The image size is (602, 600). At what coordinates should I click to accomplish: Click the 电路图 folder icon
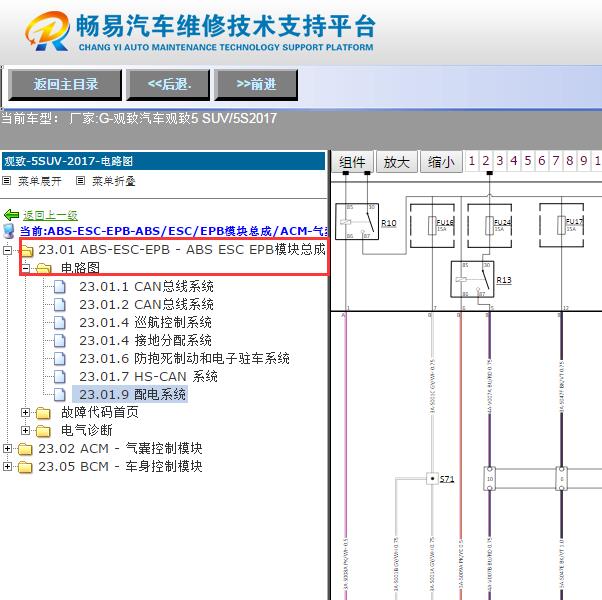pos(44,268)
